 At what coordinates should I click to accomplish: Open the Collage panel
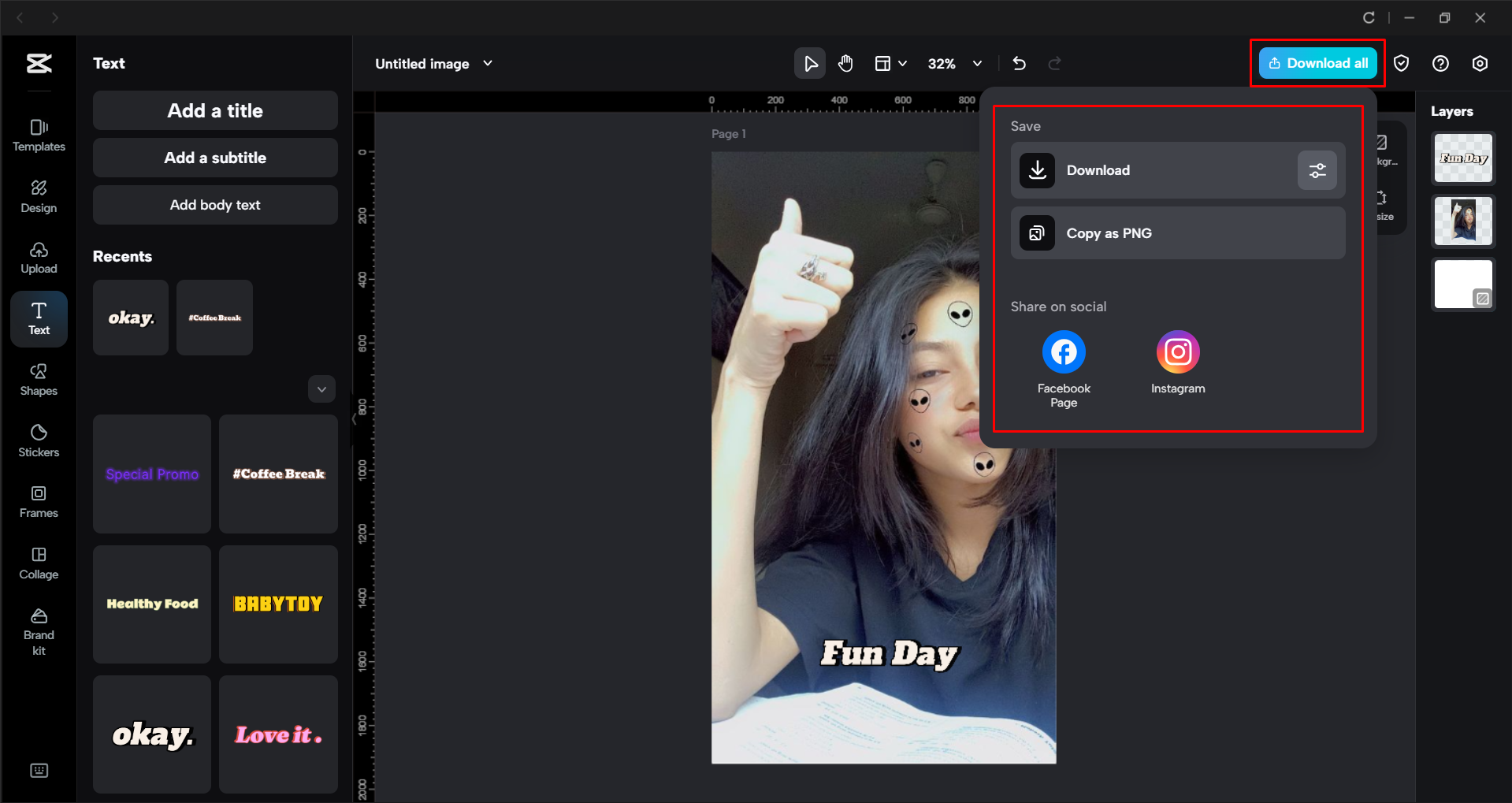click(x=39, y=562)
